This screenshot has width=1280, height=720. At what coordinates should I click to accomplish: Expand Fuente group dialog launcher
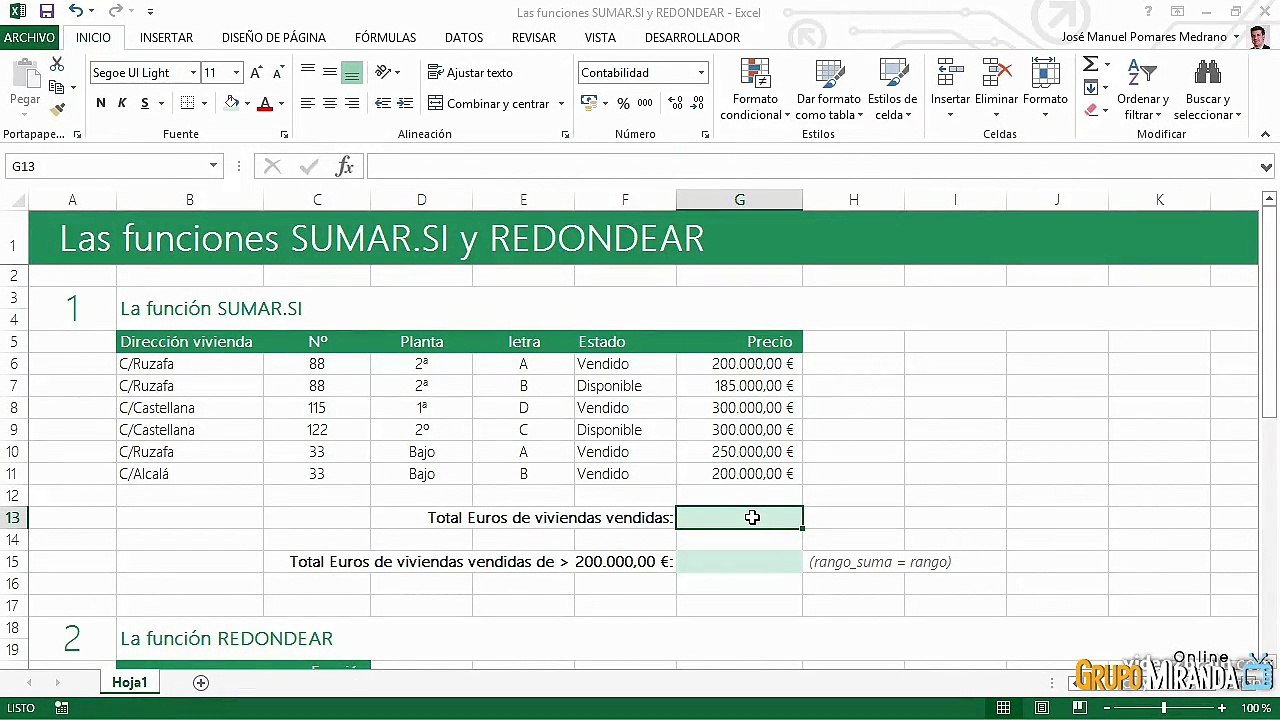[284, 134]
